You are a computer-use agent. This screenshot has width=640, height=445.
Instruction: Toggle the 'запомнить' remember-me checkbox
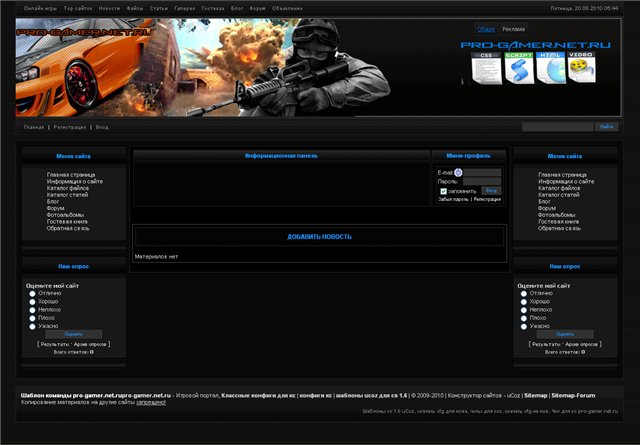[443, 191]
